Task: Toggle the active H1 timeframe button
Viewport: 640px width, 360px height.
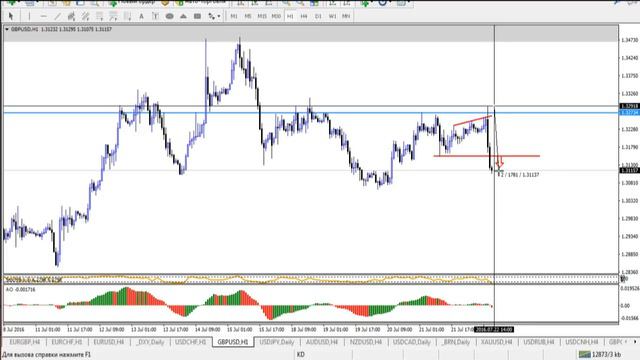Action: [x=290, y=16]
